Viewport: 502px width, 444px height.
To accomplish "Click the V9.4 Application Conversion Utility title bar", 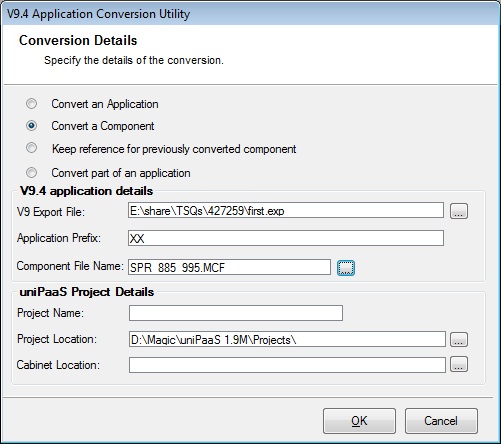I will (x=251, y=14).
